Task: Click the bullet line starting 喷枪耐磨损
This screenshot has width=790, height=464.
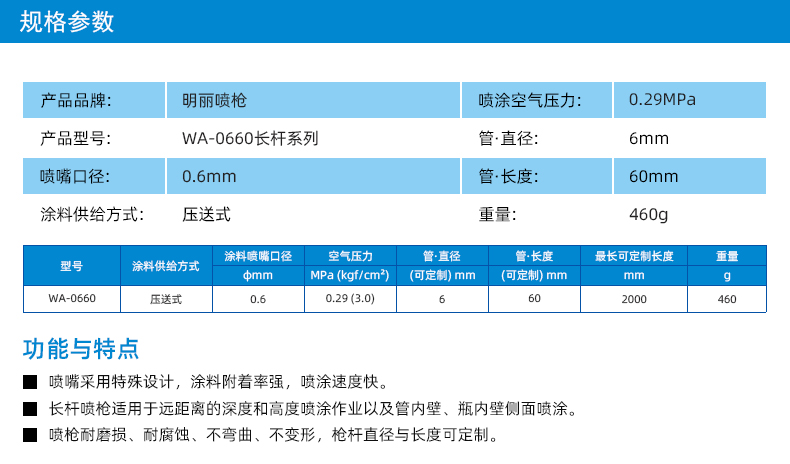Action: point(275,434)
